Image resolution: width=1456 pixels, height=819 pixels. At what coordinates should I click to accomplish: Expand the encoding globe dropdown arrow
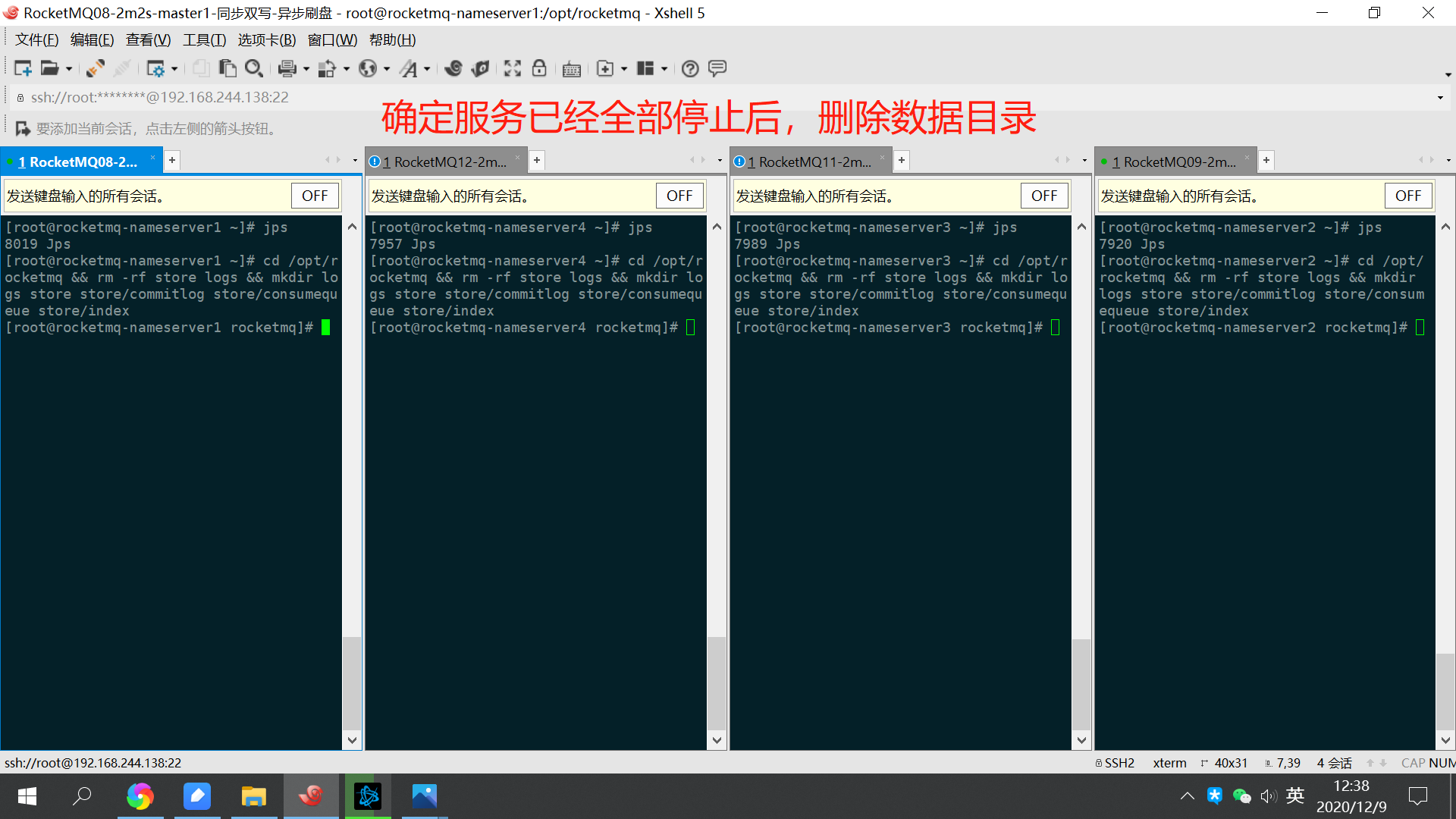(x=387, y=69)
